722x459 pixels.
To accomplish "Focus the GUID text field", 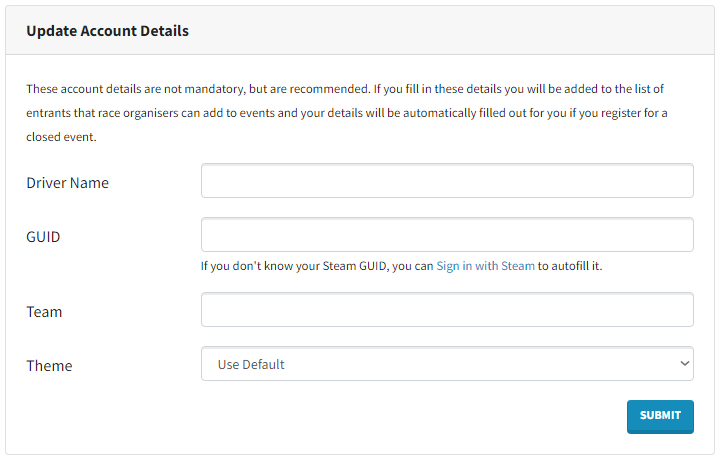I will tap(447, 235).
